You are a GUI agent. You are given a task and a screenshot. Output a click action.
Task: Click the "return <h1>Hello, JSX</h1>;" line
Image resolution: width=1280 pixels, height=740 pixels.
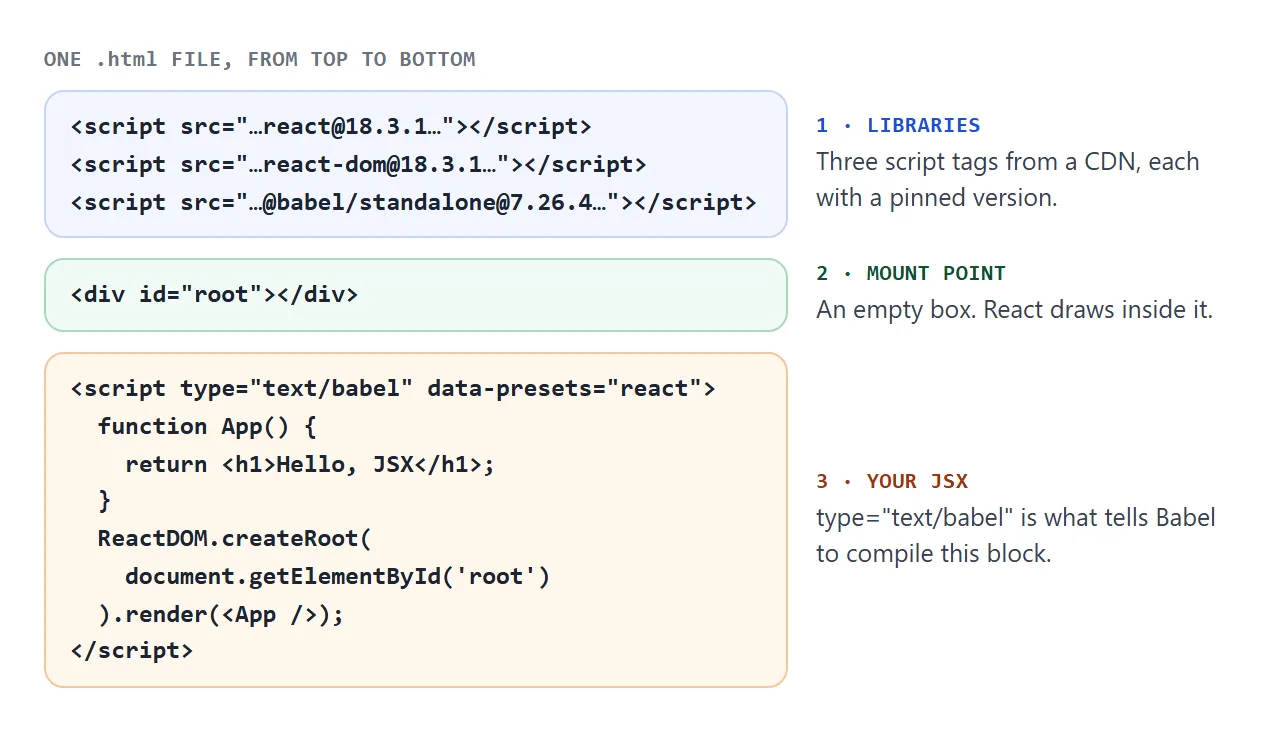tap(310, 464)
